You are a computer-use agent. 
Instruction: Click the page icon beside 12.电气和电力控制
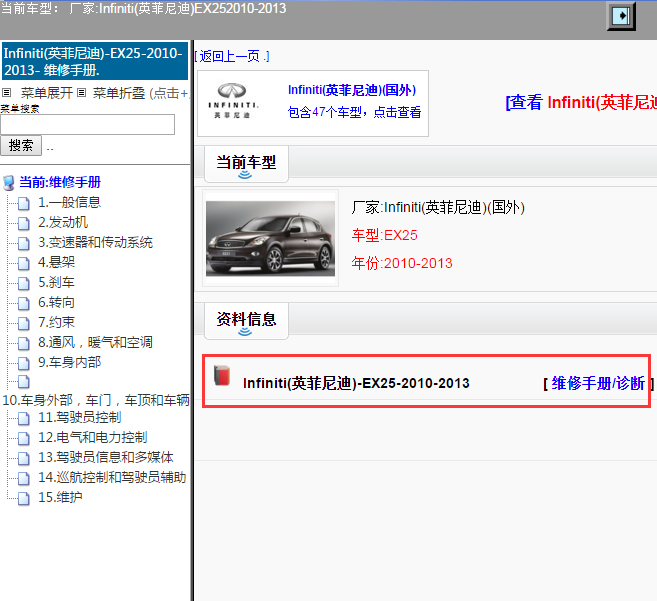tap(24, 439)
